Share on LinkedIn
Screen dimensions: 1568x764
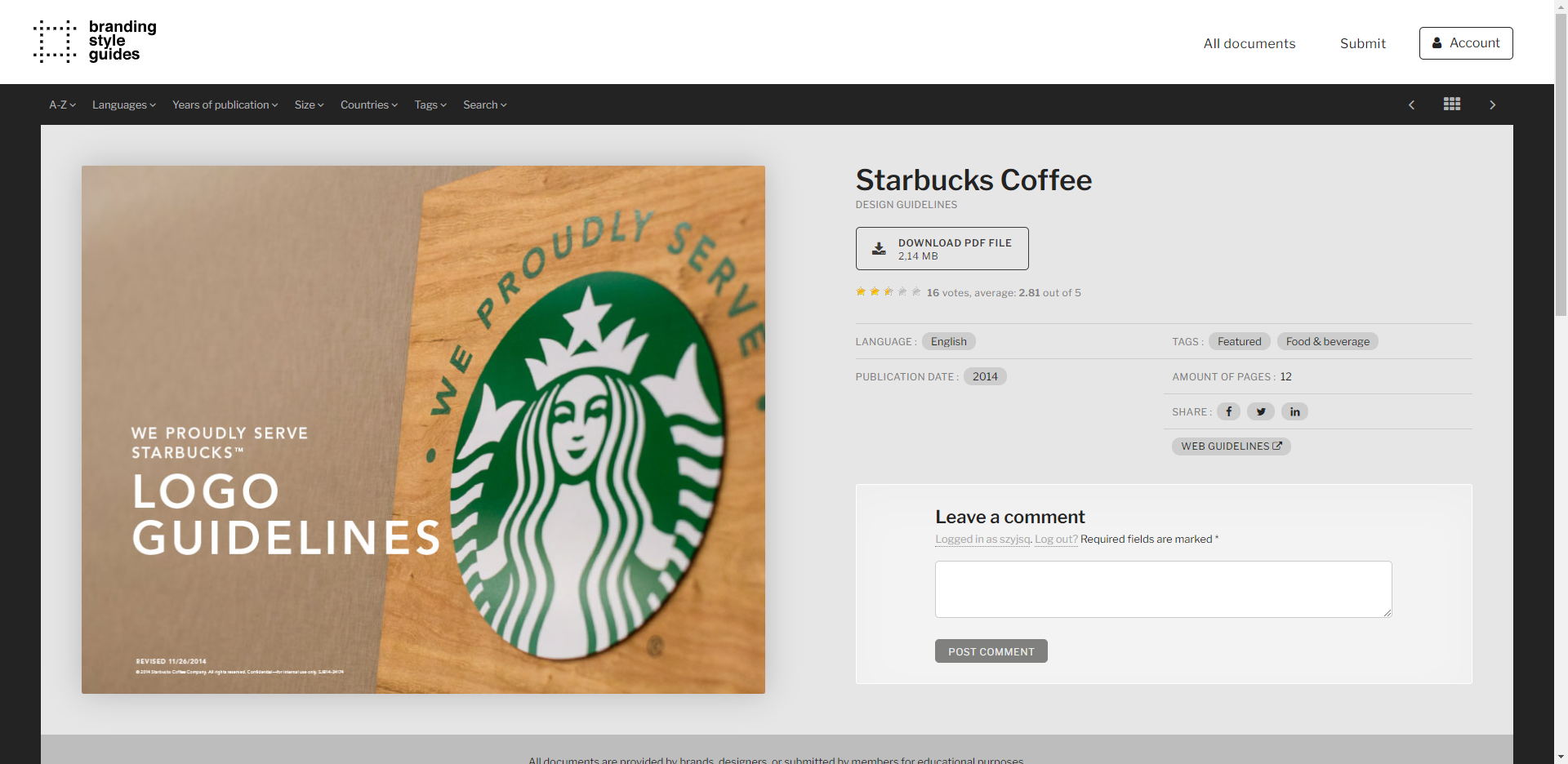(1294, 411)
